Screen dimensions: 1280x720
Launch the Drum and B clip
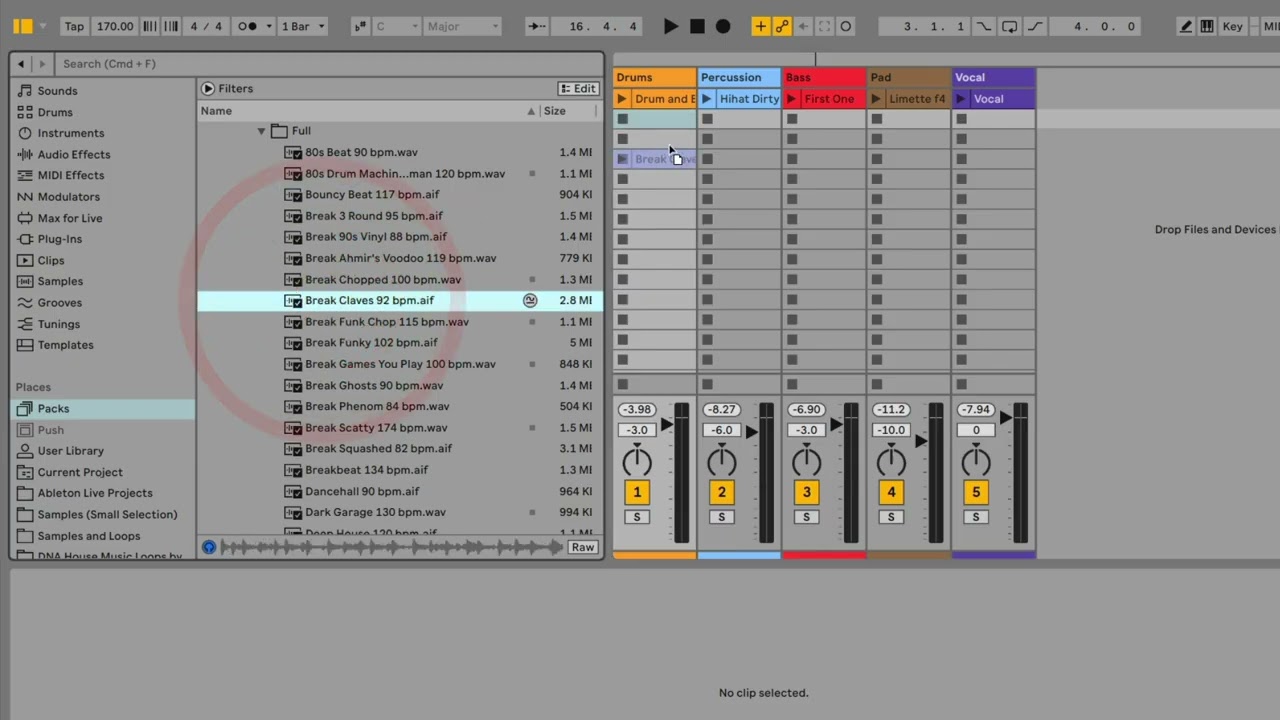(x=622, y=99)
